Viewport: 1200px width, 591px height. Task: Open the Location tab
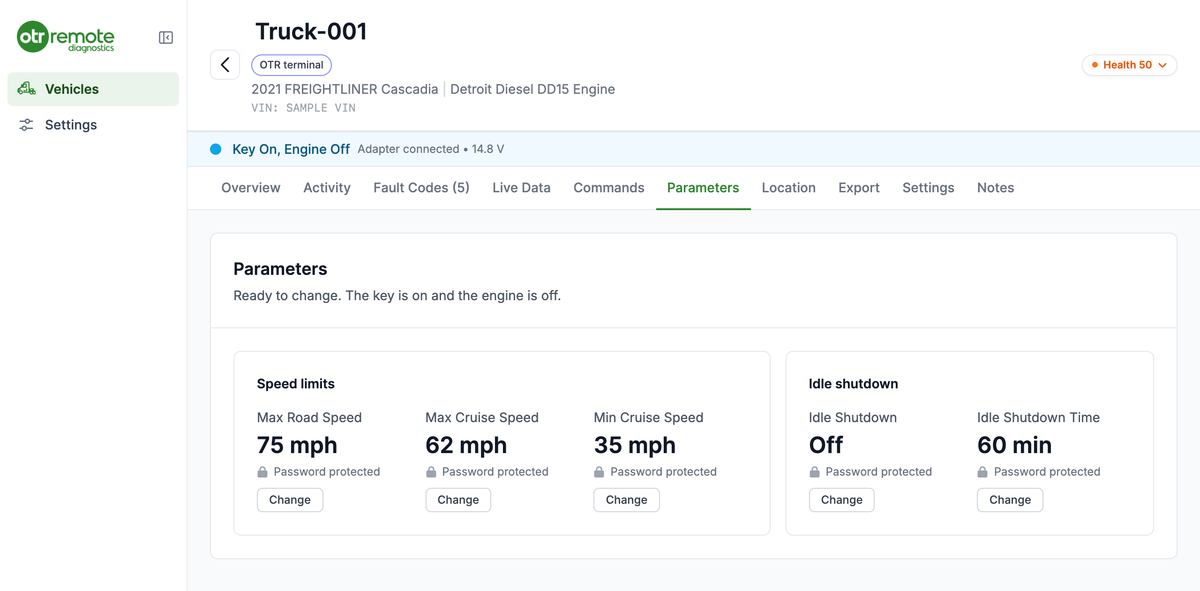[x=789, y=188]
